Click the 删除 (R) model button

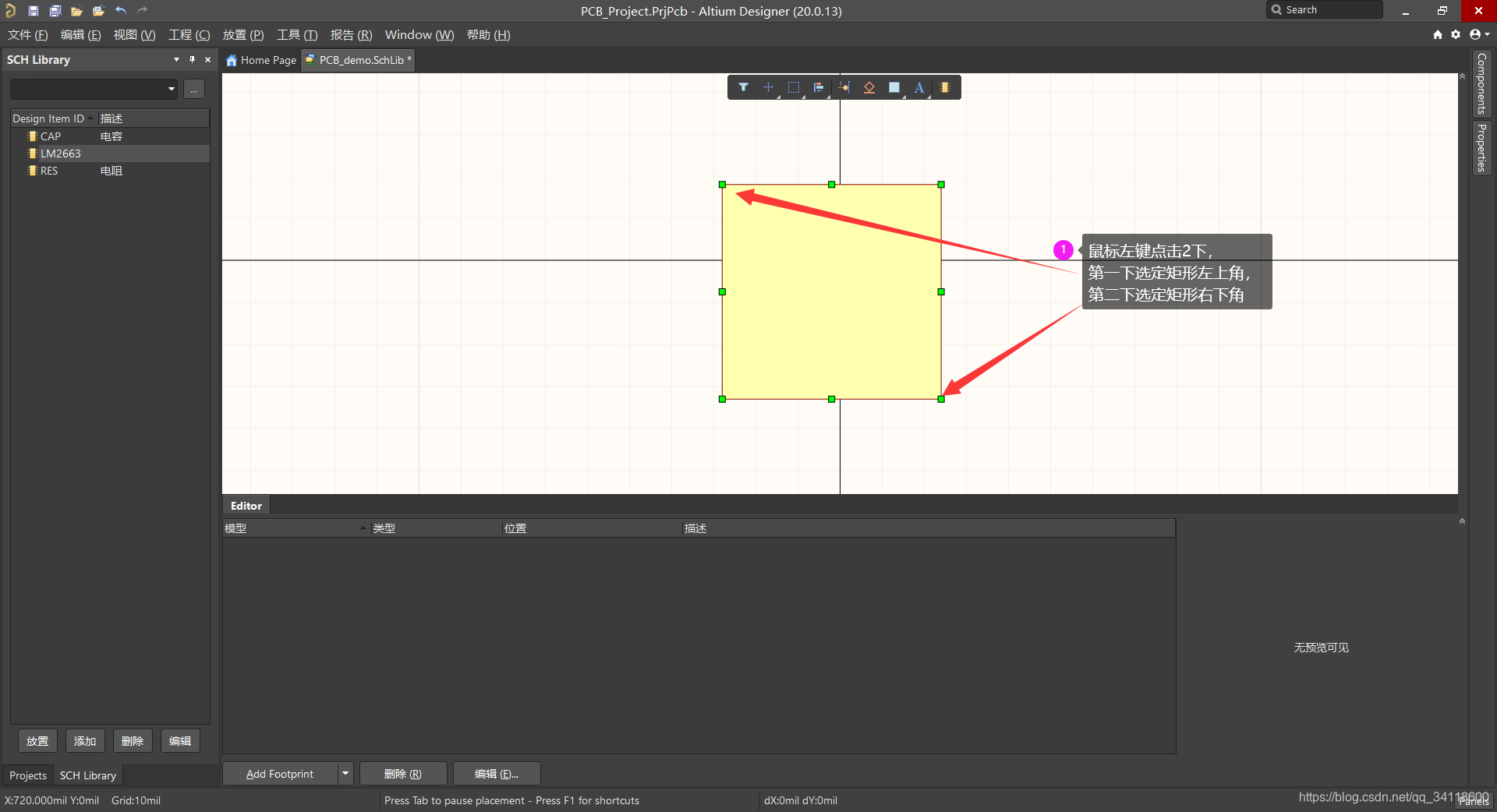(x=403, y=773)
